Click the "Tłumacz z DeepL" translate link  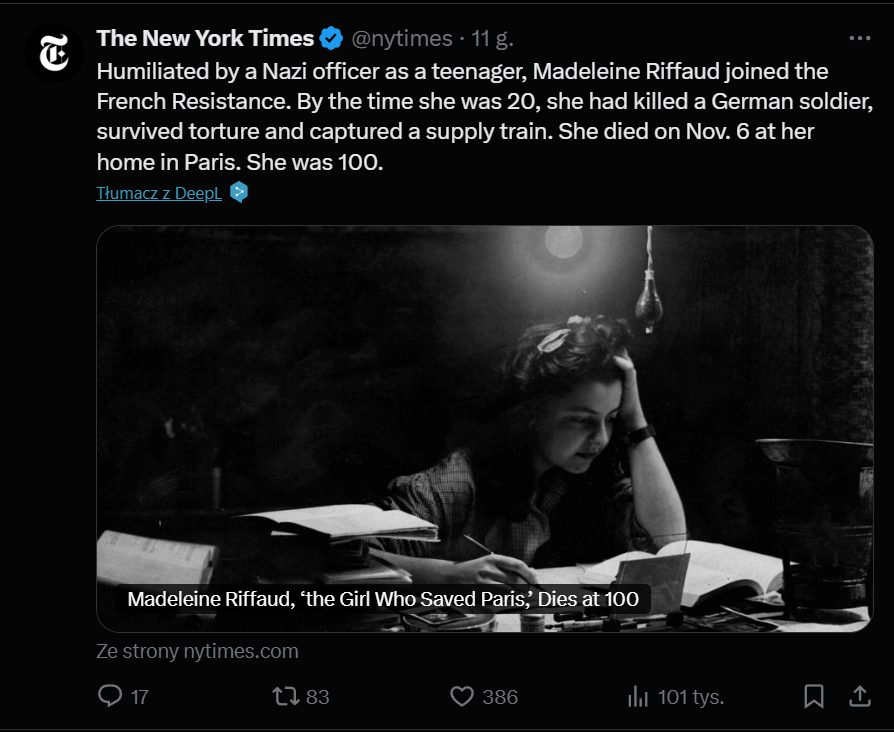coord(159,193)
